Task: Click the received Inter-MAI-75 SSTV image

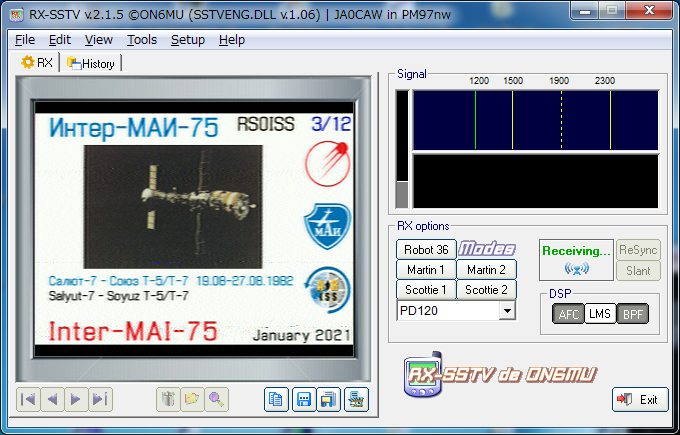Action: [x=193, y=229]
